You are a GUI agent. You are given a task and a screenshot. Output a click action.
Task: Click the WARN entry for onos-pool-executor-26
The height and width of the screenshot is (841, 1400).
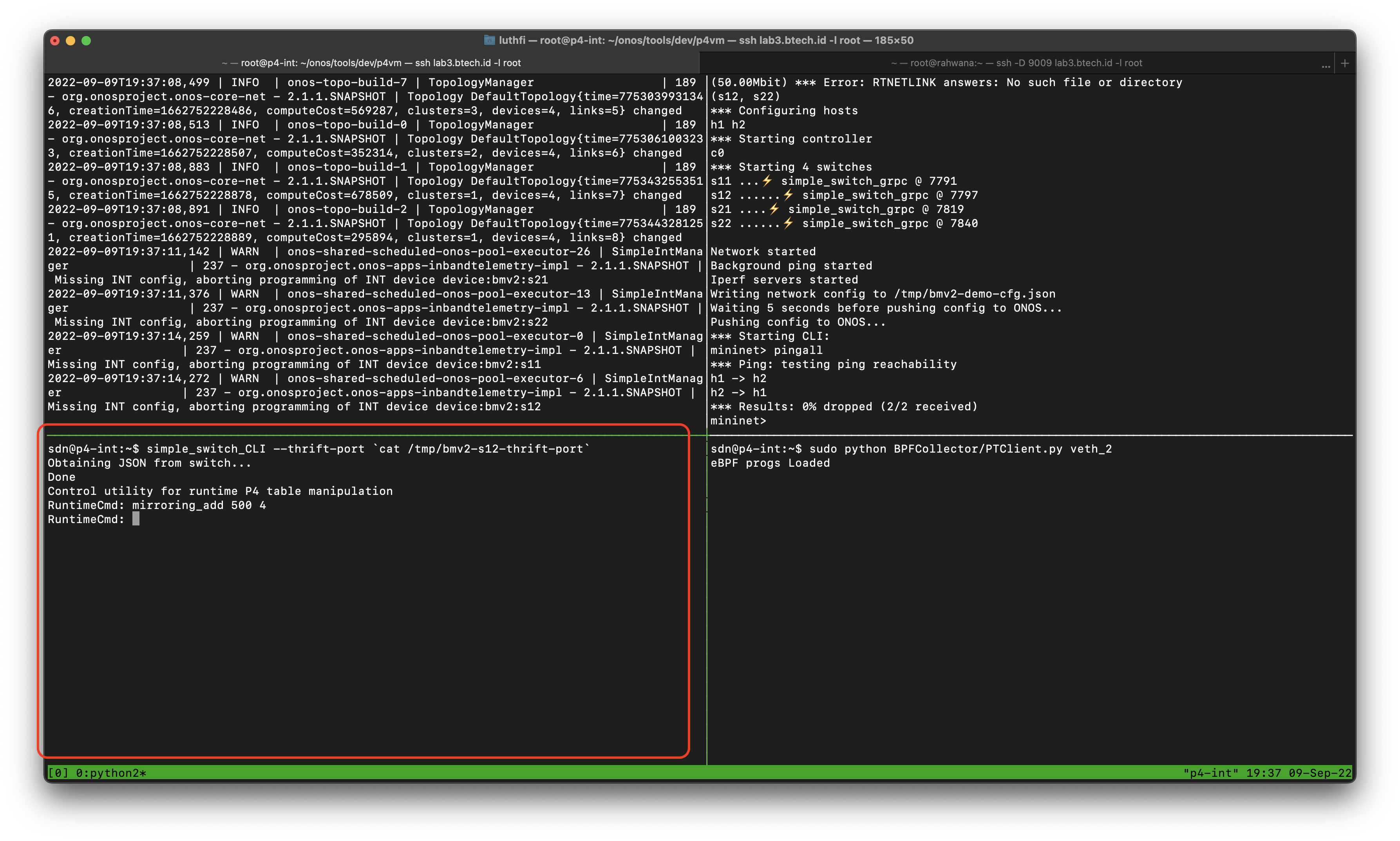pyautogui.click(x=374, y=265)
